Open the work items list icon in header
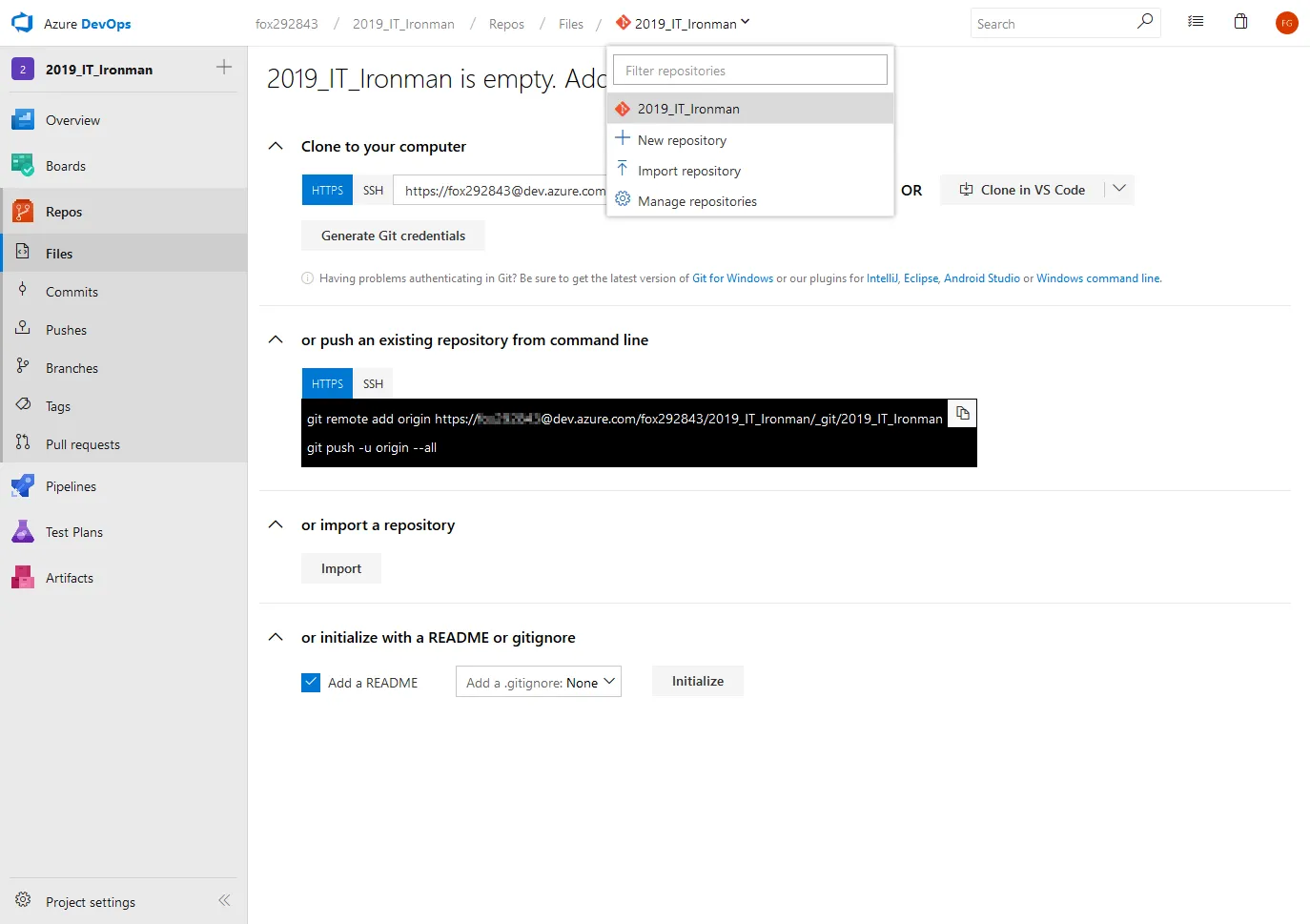Screen dimensions: 1310x924 tap(1196, 22)
